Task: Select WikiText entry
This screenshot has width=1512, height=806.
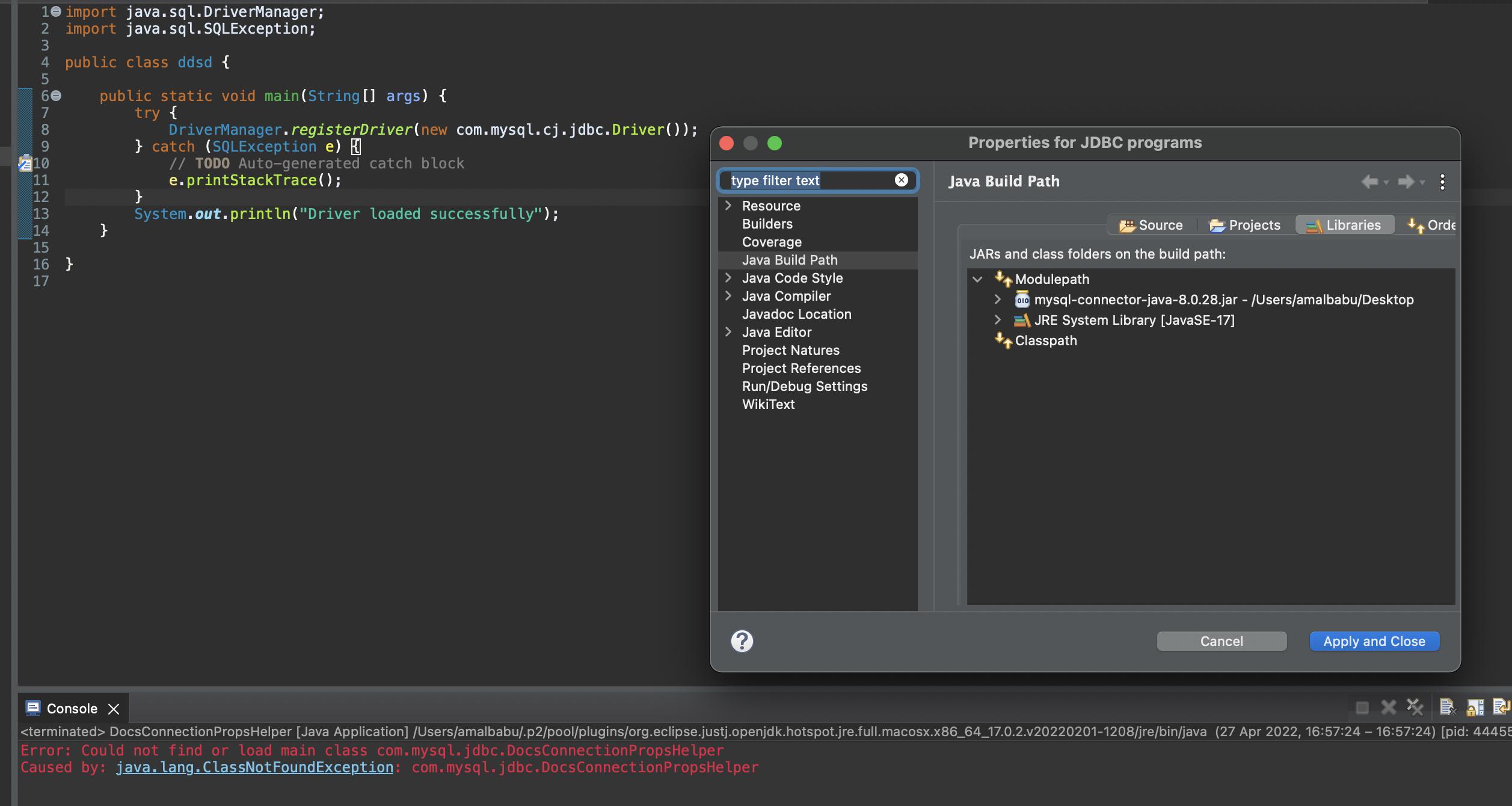Action: (768, 404)
